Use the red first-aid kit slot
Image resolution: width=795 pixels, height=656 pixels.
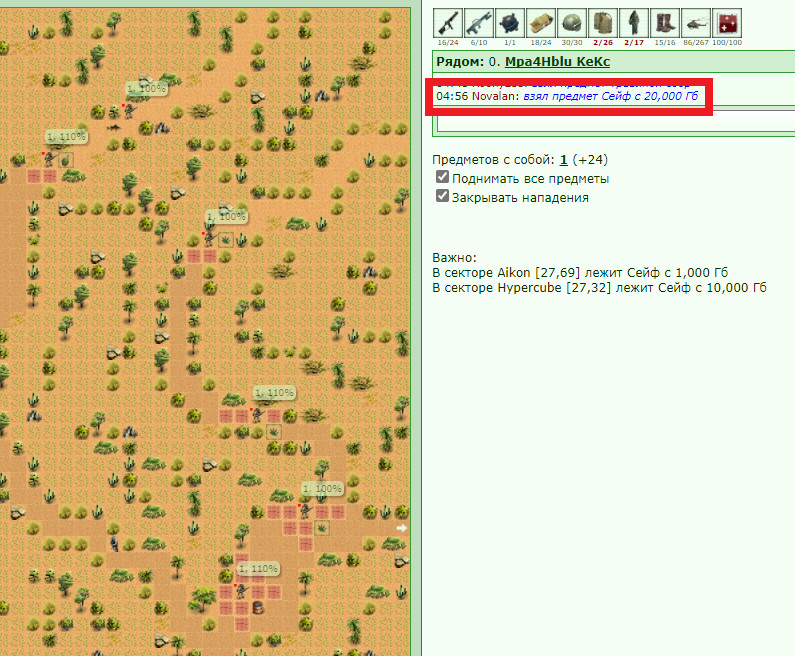[x=727, y=23]
